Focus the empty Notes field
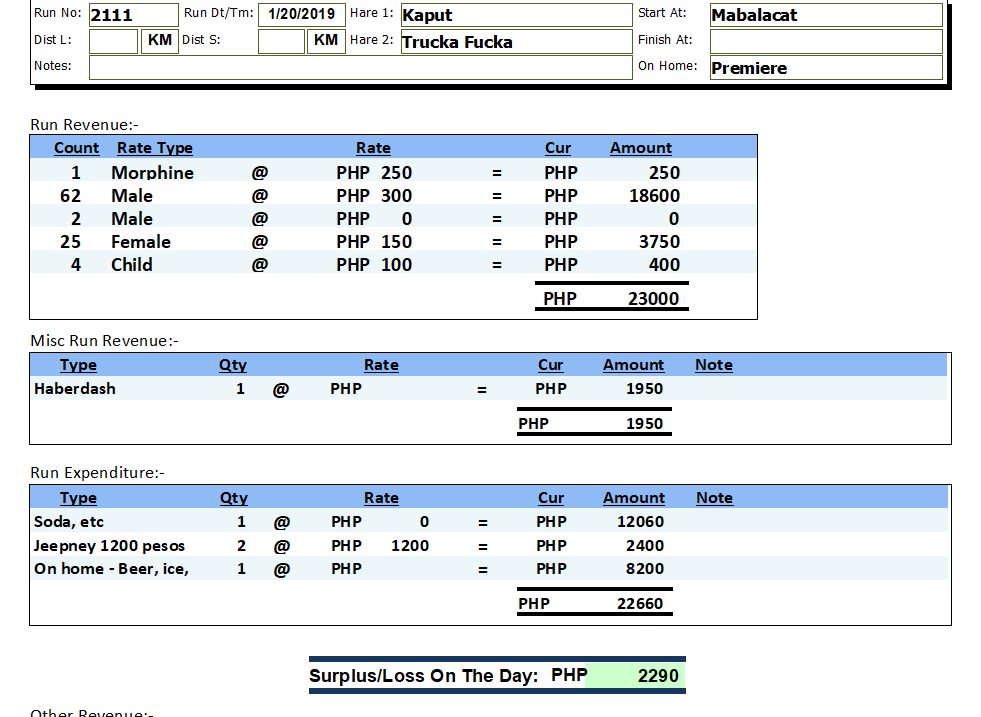The height and width of the screenshot is (717, 981). point(360,67)
